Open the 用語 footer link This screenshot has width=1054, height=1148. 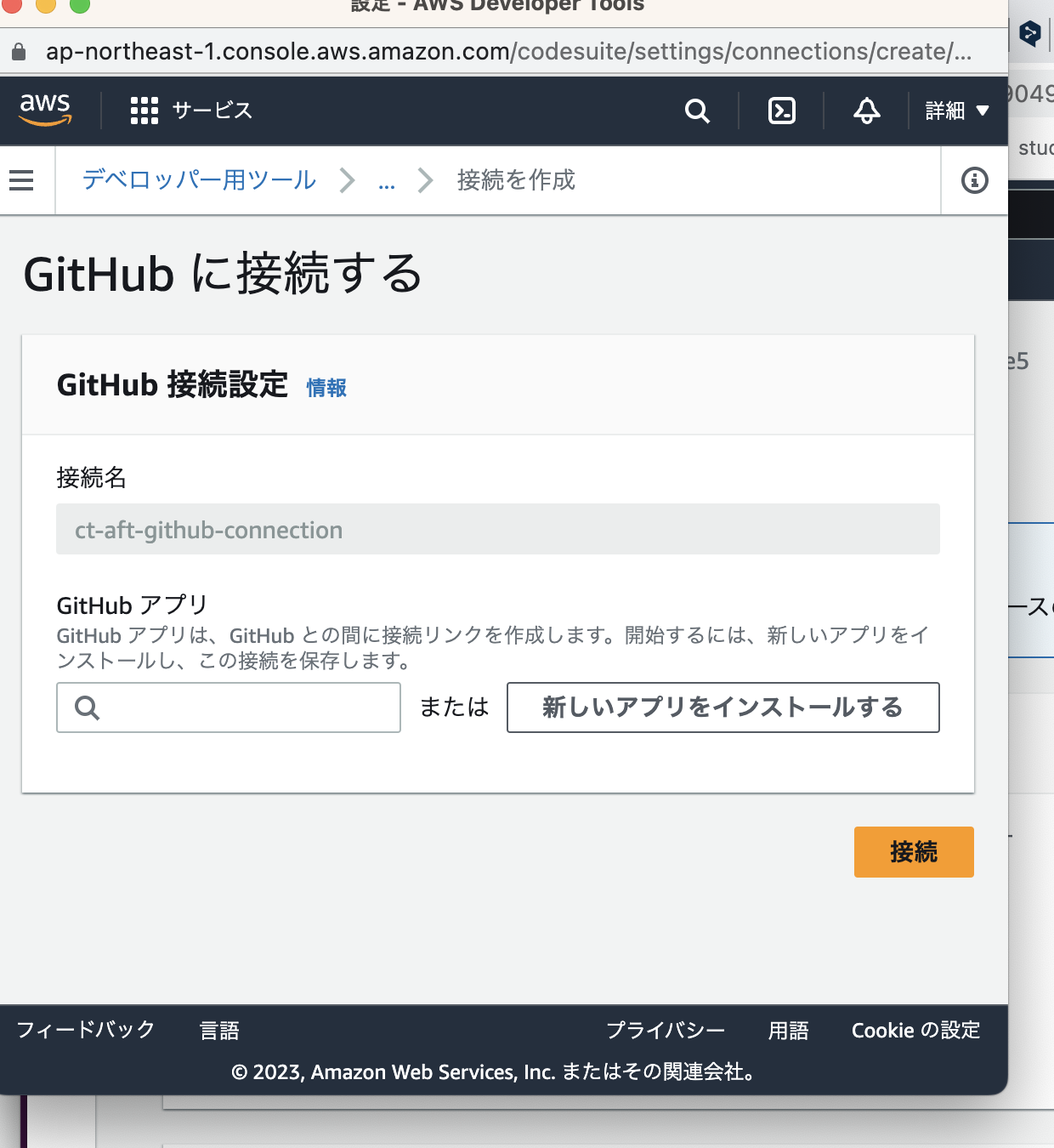[789, 1031]
